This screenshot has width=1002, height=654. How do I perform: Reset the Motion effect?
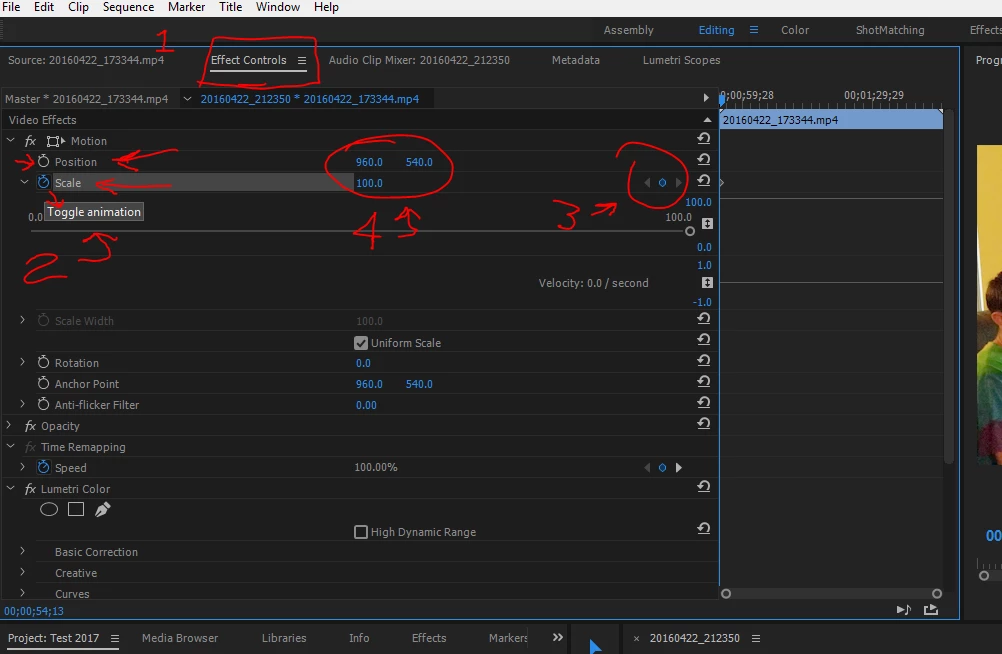tap(704, 138)
